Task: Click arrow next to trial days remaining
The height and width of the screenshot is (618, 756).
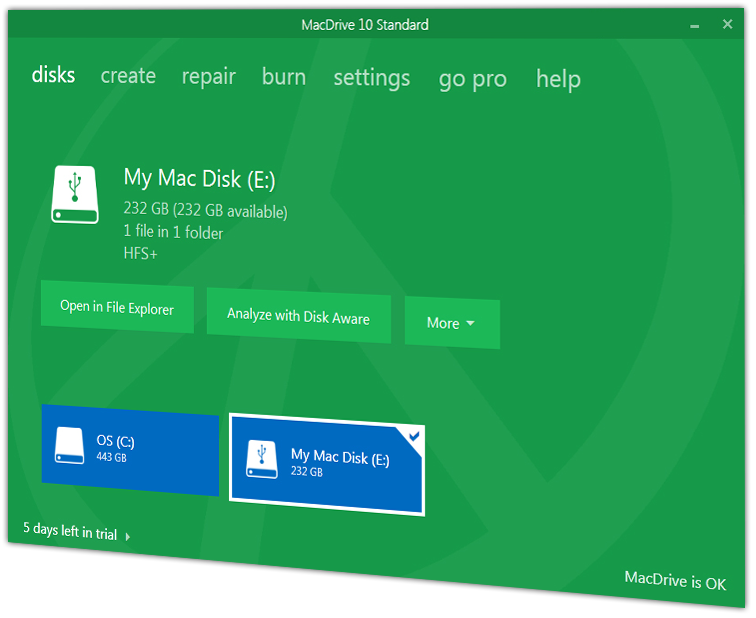Action: [128, 537]
